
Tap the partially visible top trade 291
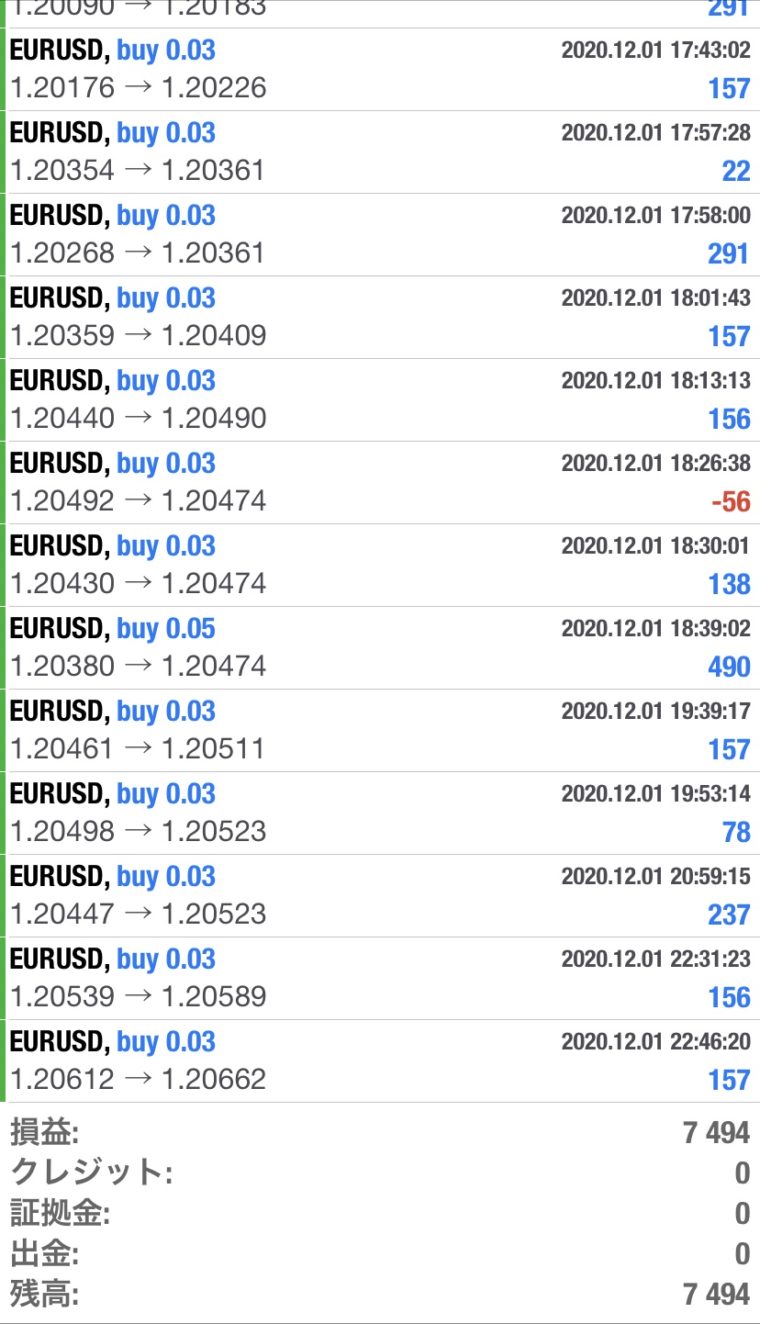tap(380, 13)
